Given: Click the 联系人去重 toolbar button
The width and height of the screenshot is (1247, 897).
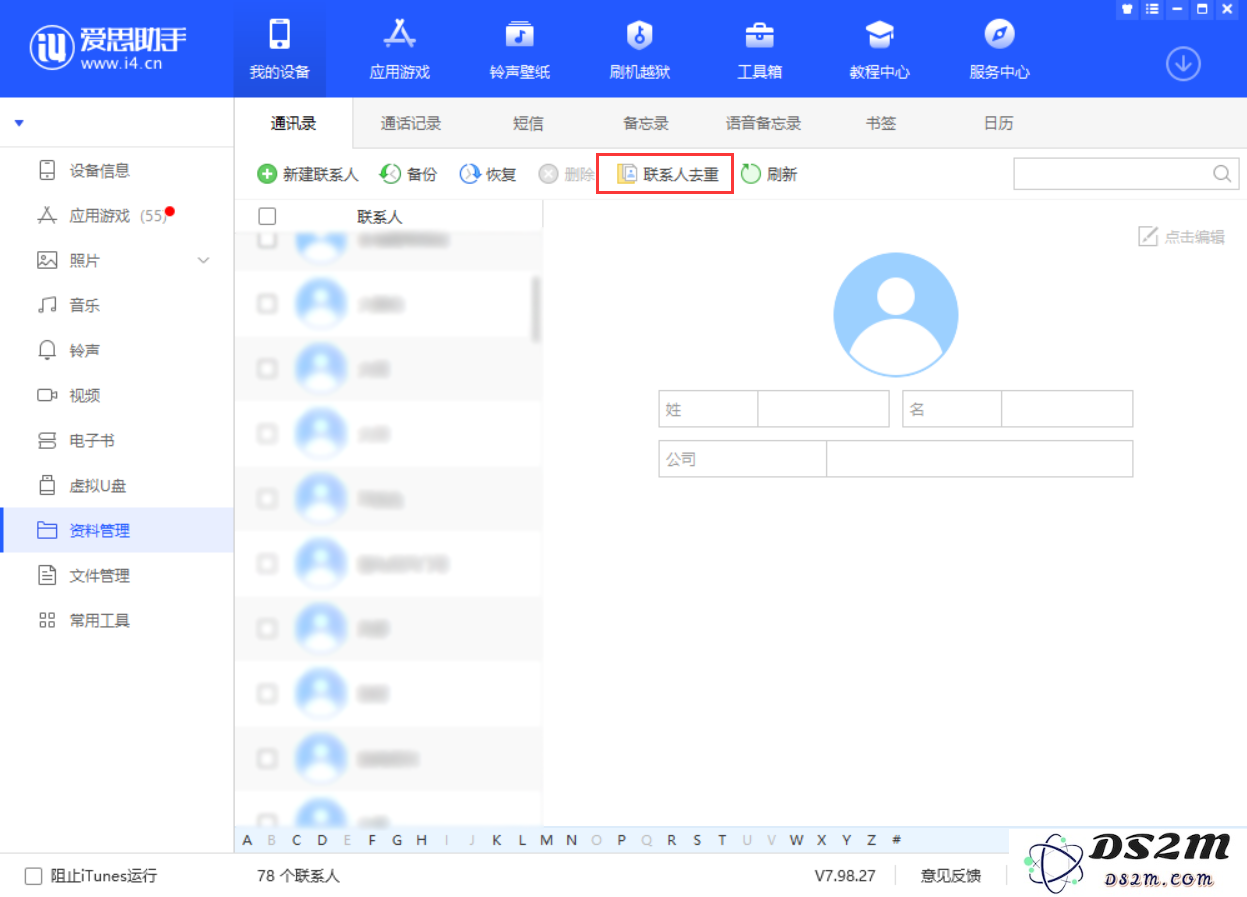Looking at the screenshot, I should click(667, 174).
